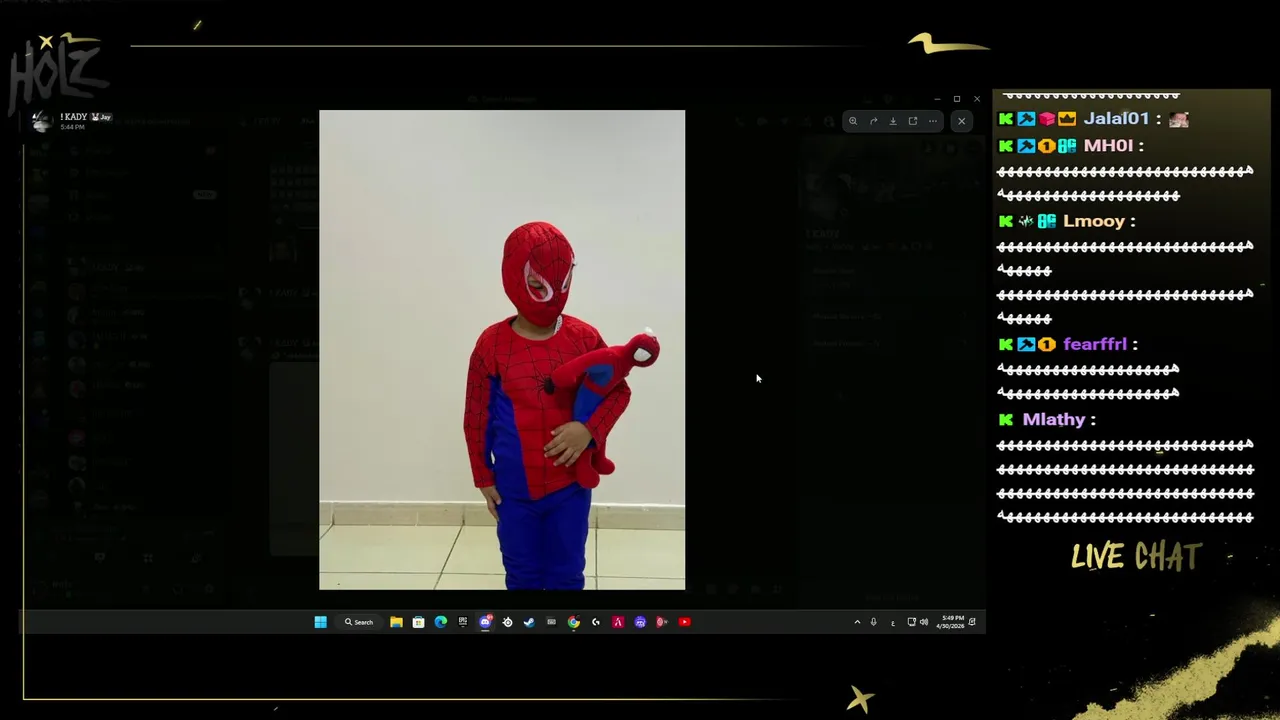The width and height of the screenshot is (1280, 720).
Task: Minimize the Discord window
Action: point(937,99)
